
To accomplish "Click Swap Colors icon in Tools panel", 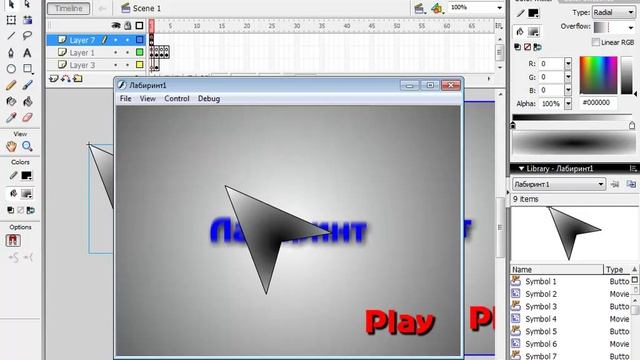I will 31,210.
